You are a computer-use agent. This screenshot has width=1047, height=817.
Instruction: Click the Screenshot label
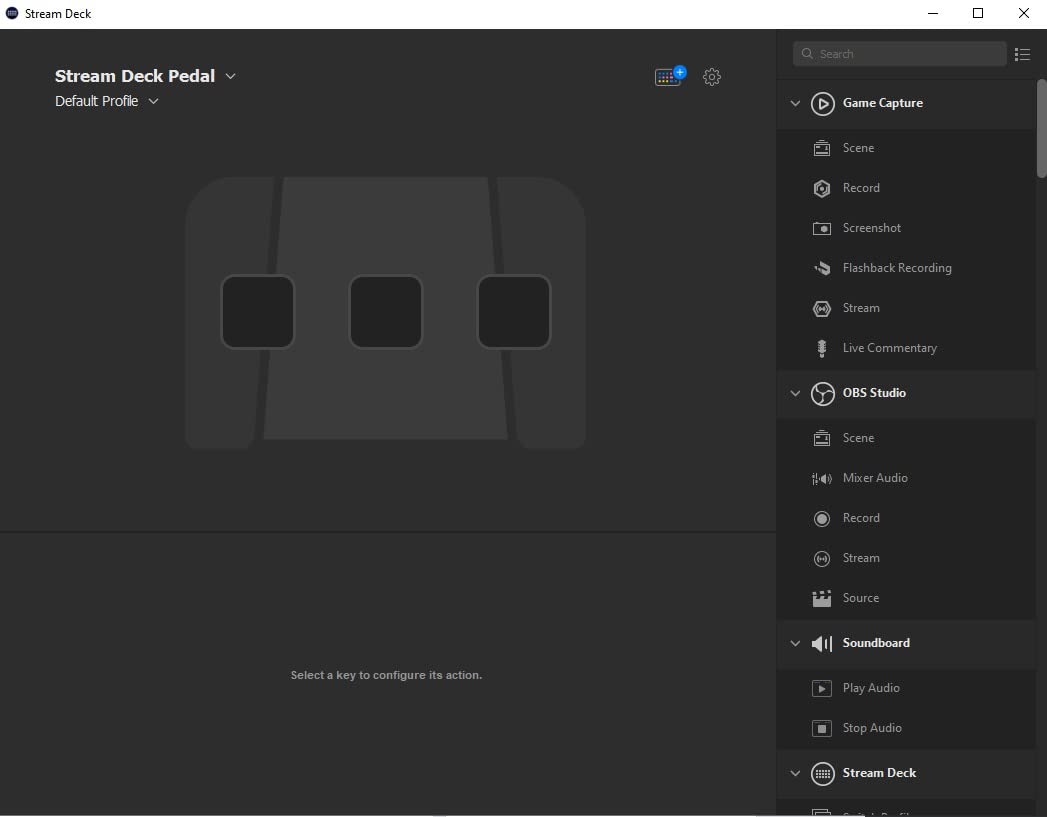871,228
